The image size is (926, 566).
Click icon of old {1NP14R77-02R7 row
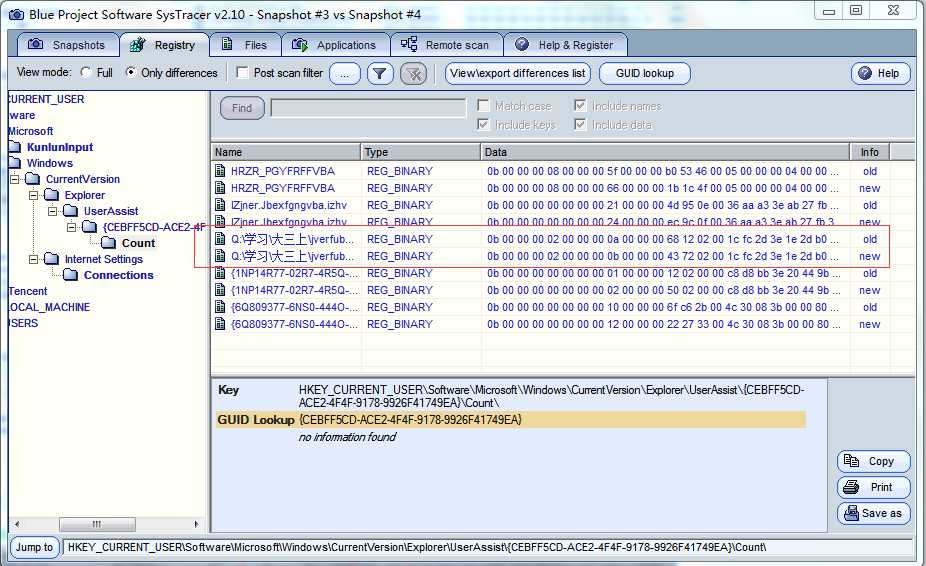pos(220,273)
